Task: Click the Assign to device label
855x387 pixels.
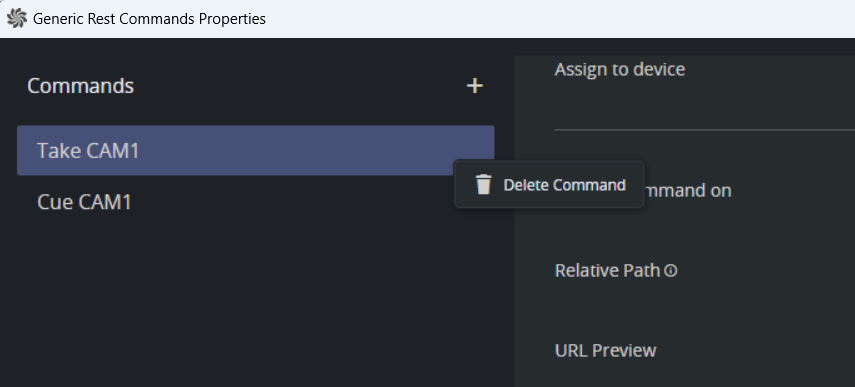Action: click(x=619, y=69)
